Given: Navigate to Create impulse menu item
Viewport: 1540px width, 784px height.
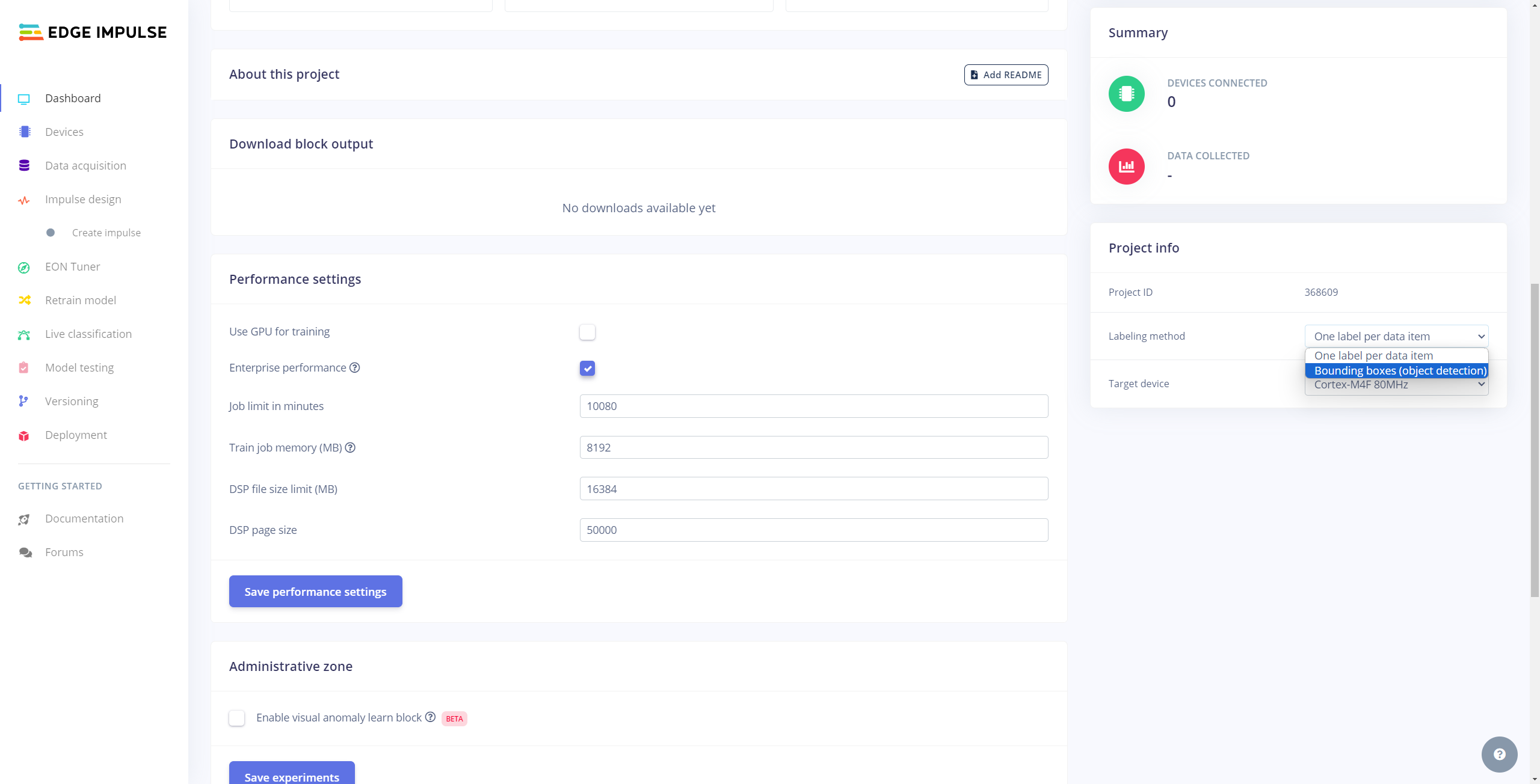Looking at the screenshot, I should [x=106, y=232].
